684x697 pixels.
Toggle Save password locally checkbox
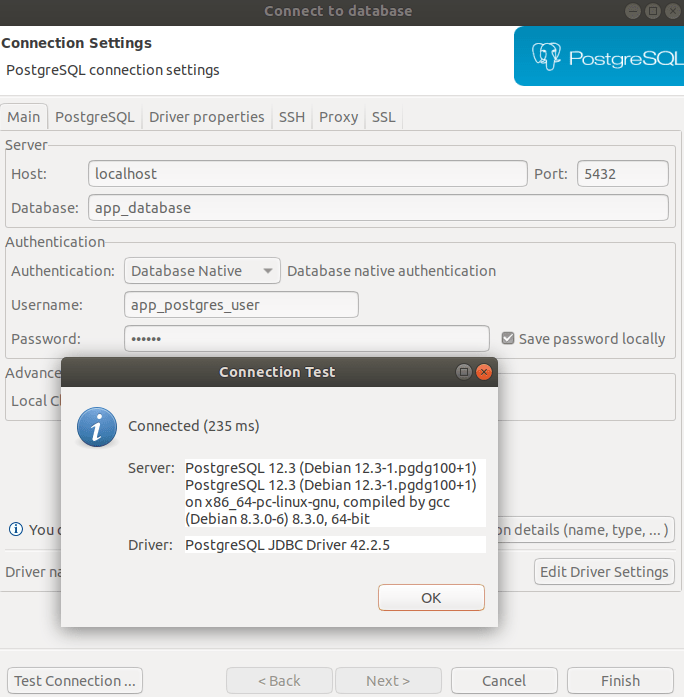(508, 338)
